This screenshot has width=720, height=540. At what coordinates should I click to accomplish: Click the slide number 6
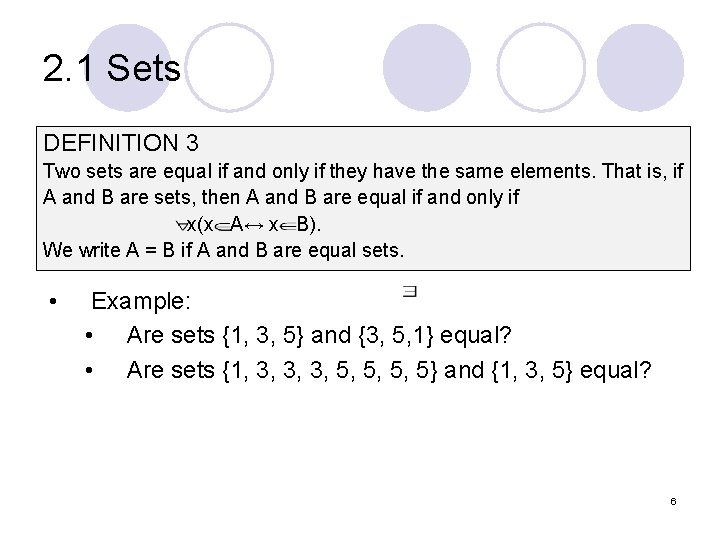[x=673, y=500]
